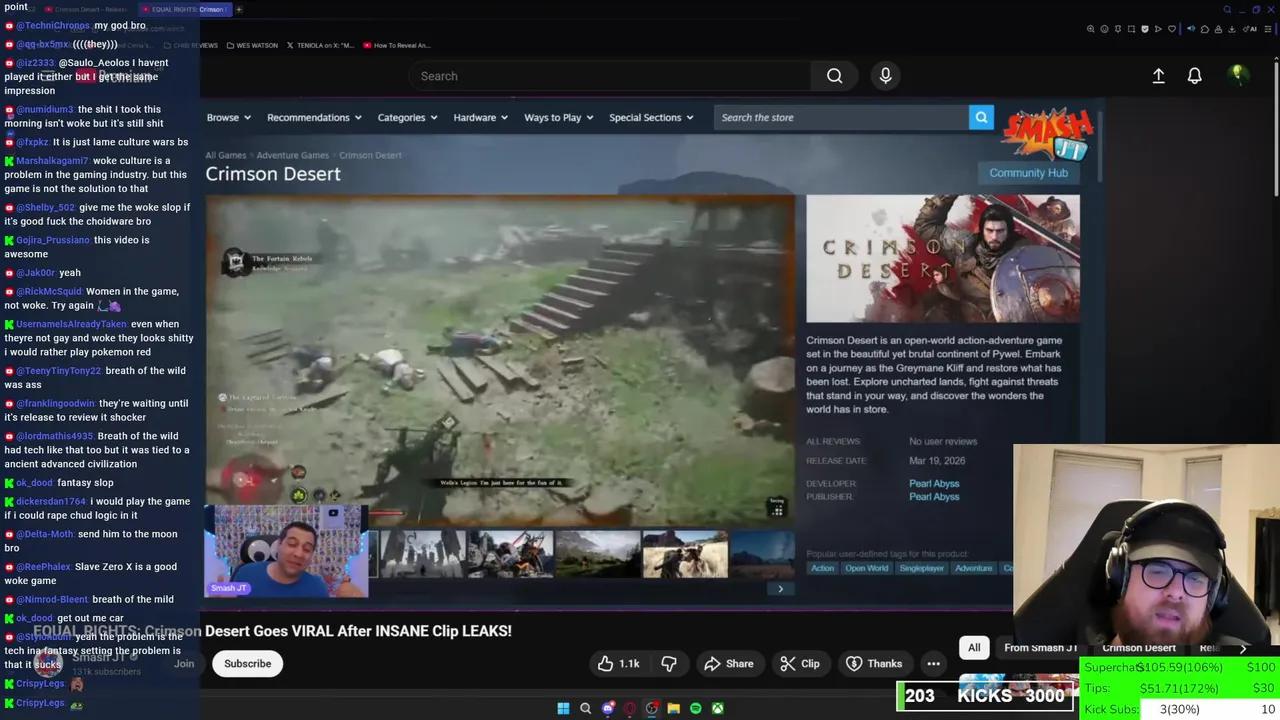
Task: Click the blue Steam store search button
Action: point(981,117)
